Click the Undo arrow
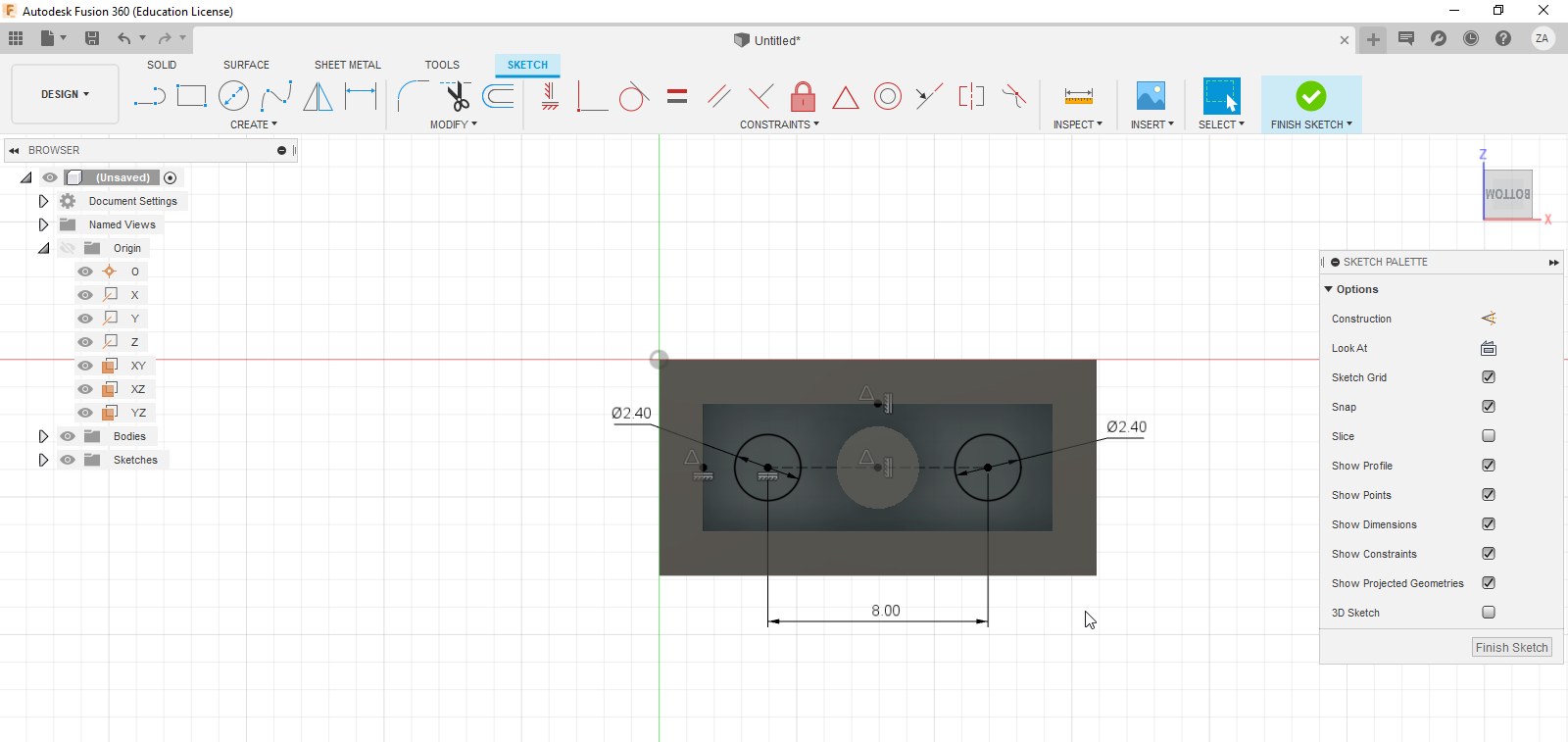 click(x=124, y=38)
